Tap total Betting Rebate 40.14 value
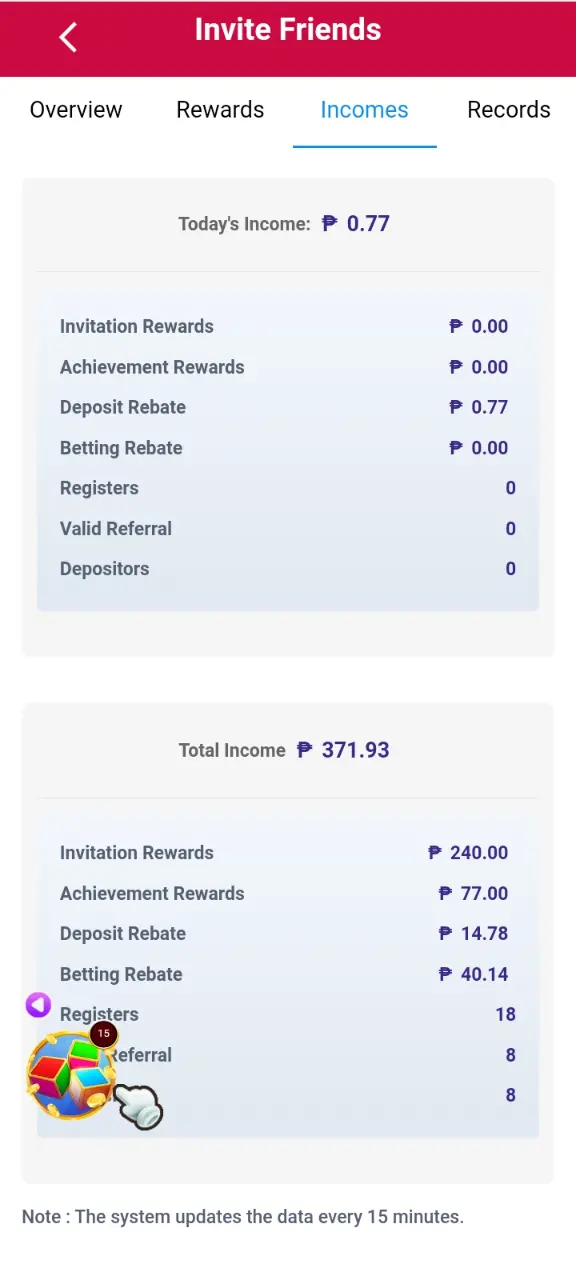Screen dimensions: 576x1280 tap(473, 974)
